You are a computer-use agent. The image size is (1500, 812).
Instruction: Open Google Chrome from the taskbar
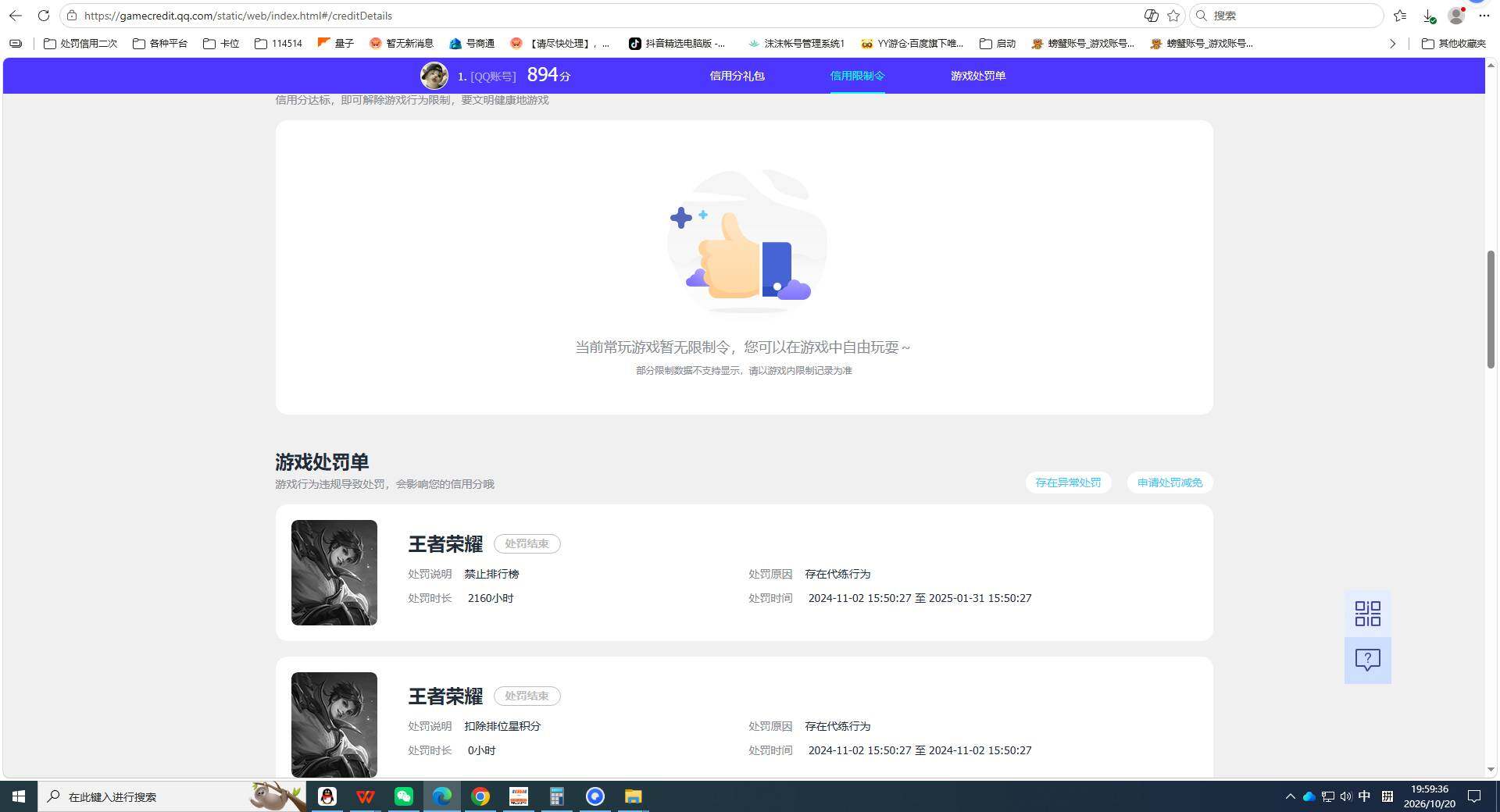(480, 796)
